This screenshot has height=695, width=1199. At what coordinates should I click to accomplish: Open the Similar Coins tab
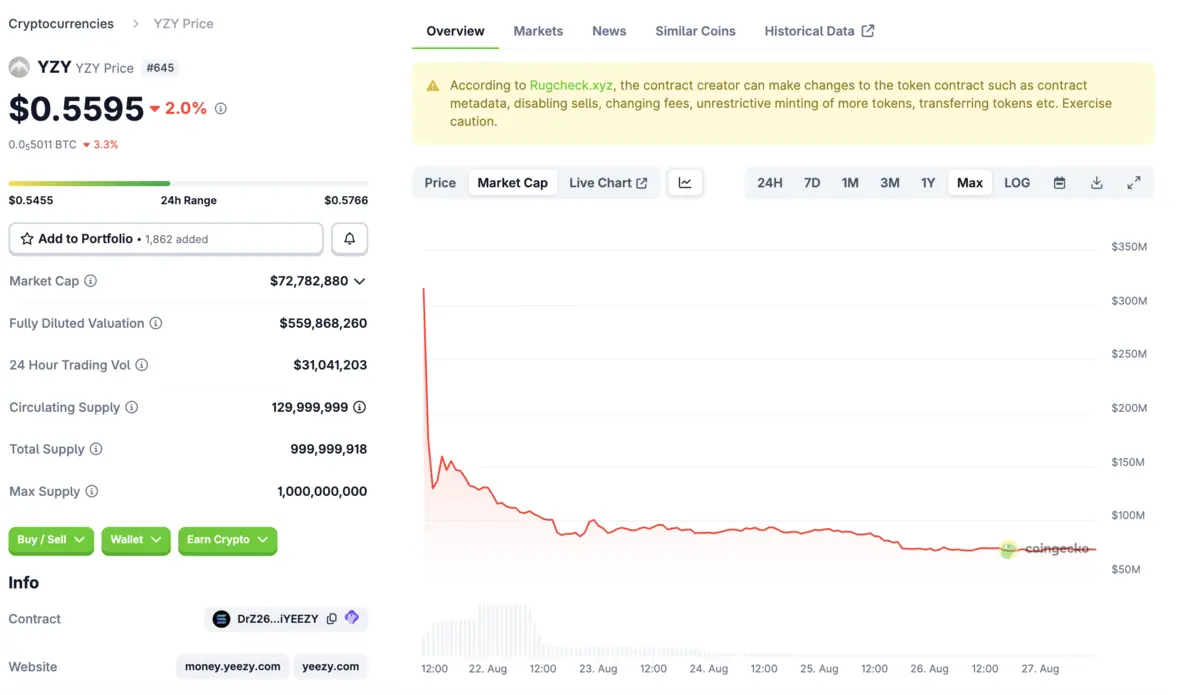point(695,31)
